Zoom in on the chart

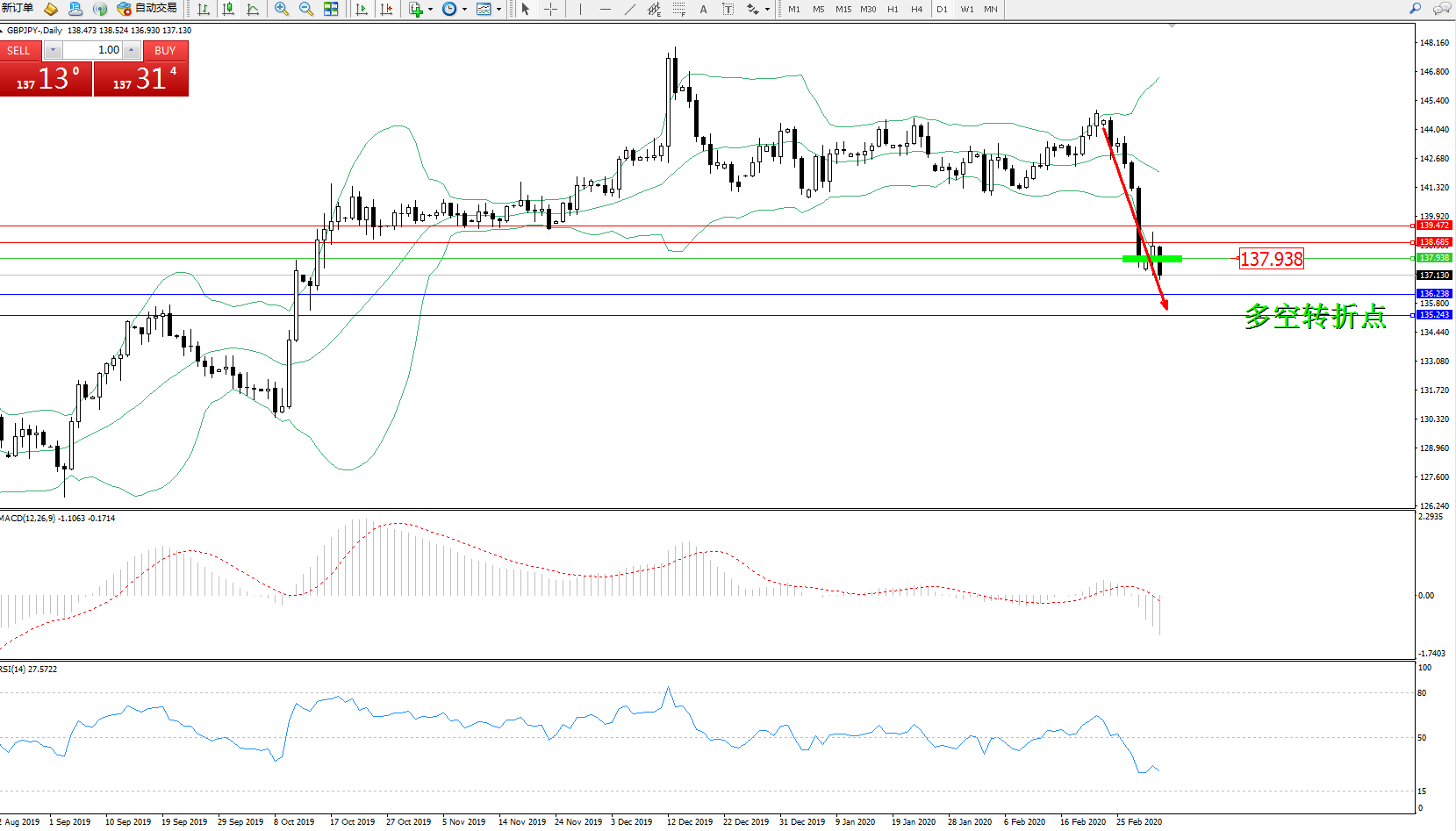point(281,9)
